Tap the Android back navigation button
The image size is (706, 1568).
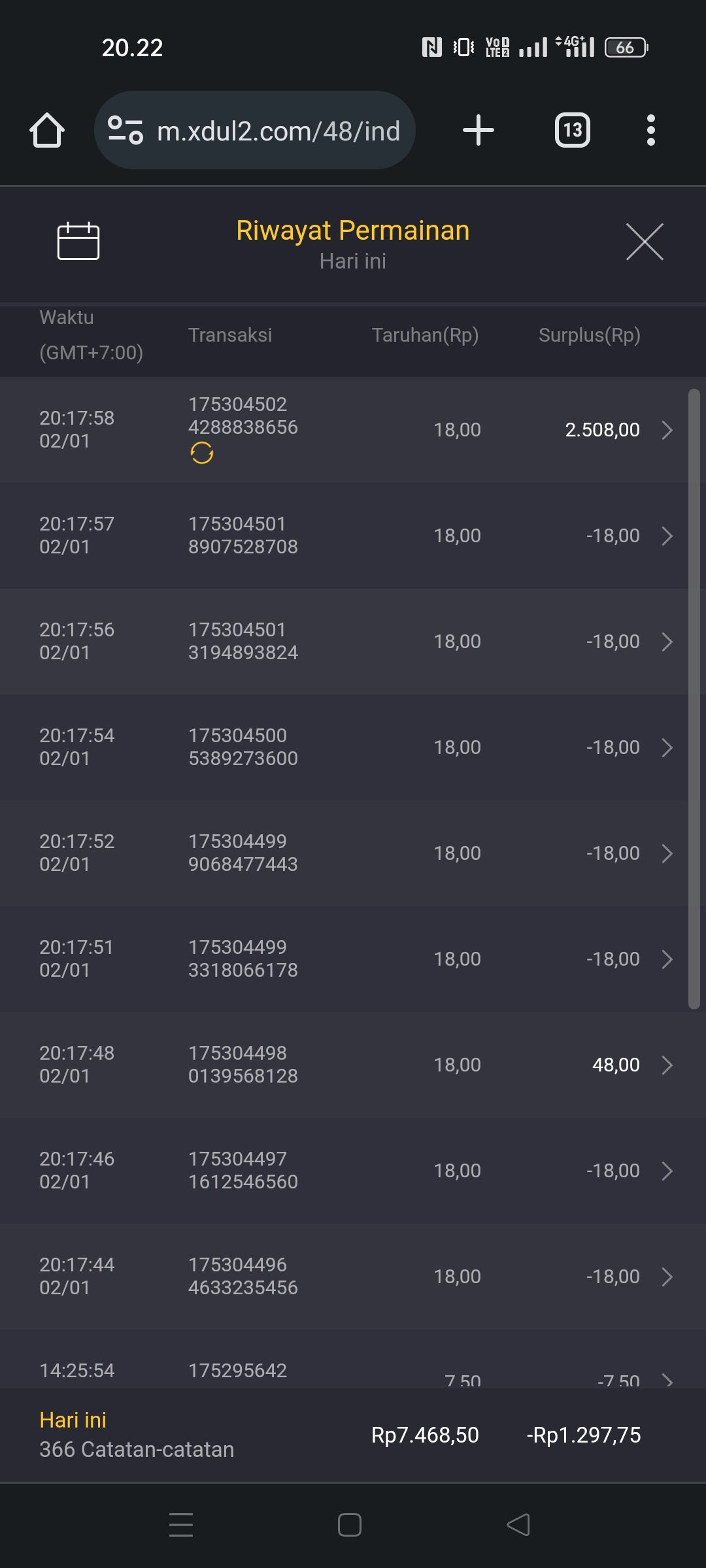click(x=518, y=1525)
